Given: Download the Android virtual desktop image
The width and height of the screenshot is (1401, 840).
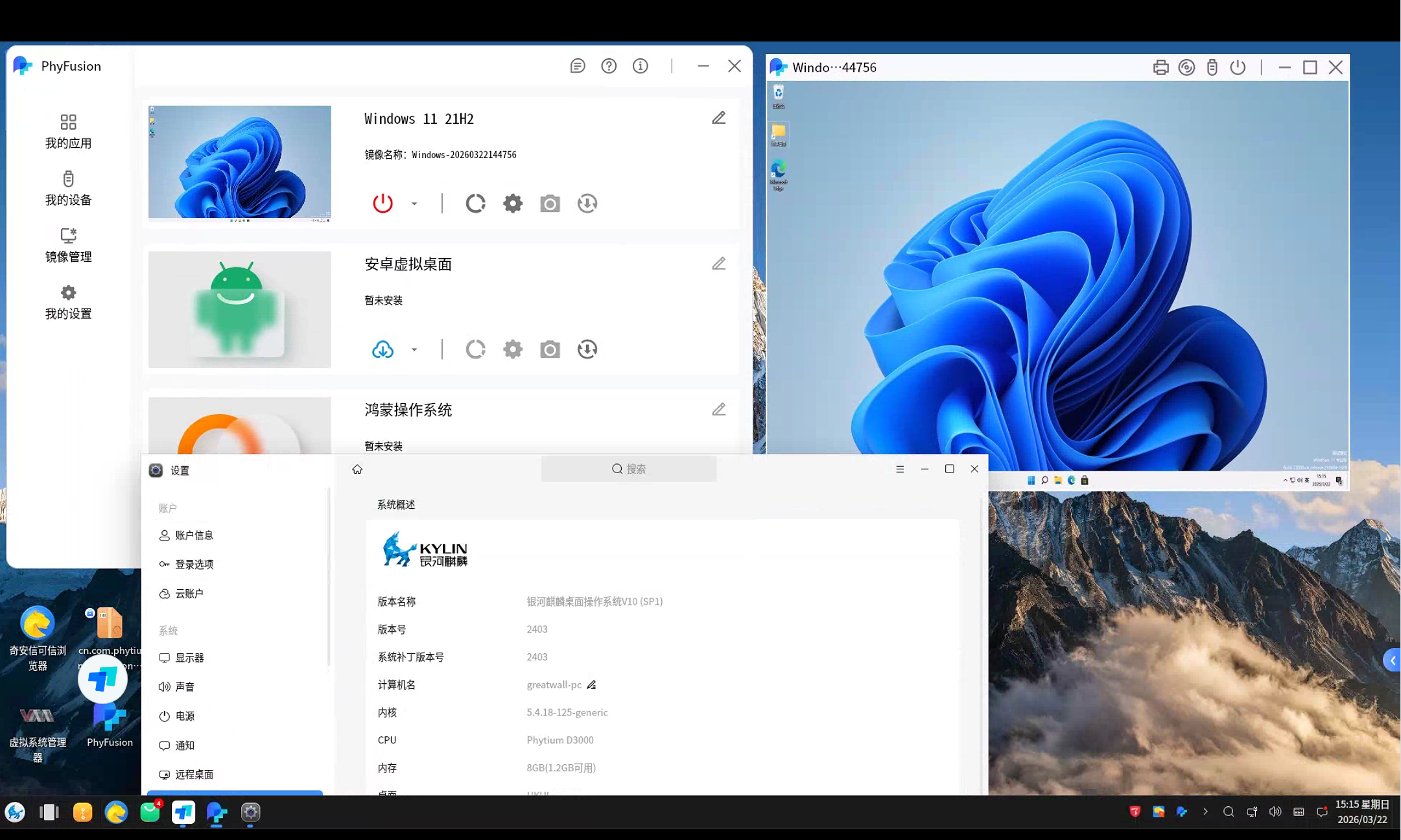Looking at the screenshot, I should [x=383, y=349].
